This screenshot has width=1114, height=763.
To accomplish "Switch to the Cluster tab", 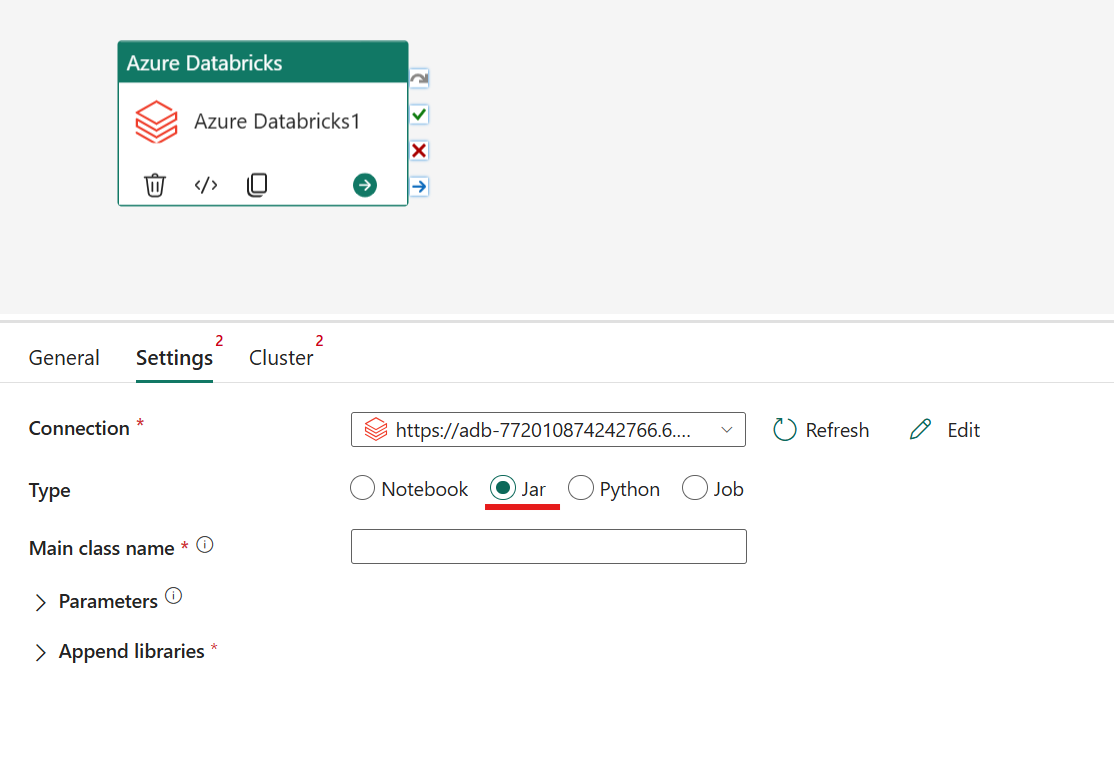I will point(281,358).
